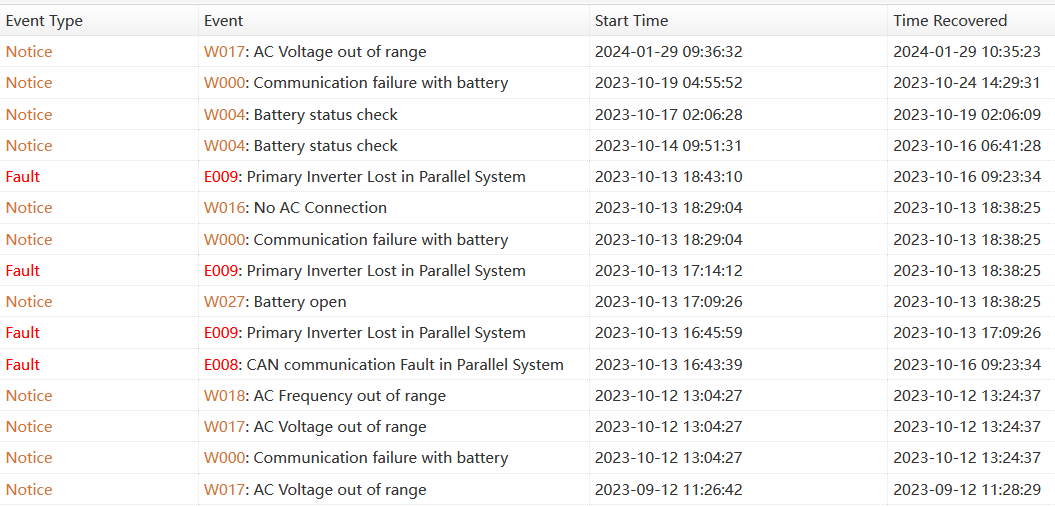Click the W000 code started 2023-10-19
This screenshot has height=507, width=1055.
tap(224, 83)
